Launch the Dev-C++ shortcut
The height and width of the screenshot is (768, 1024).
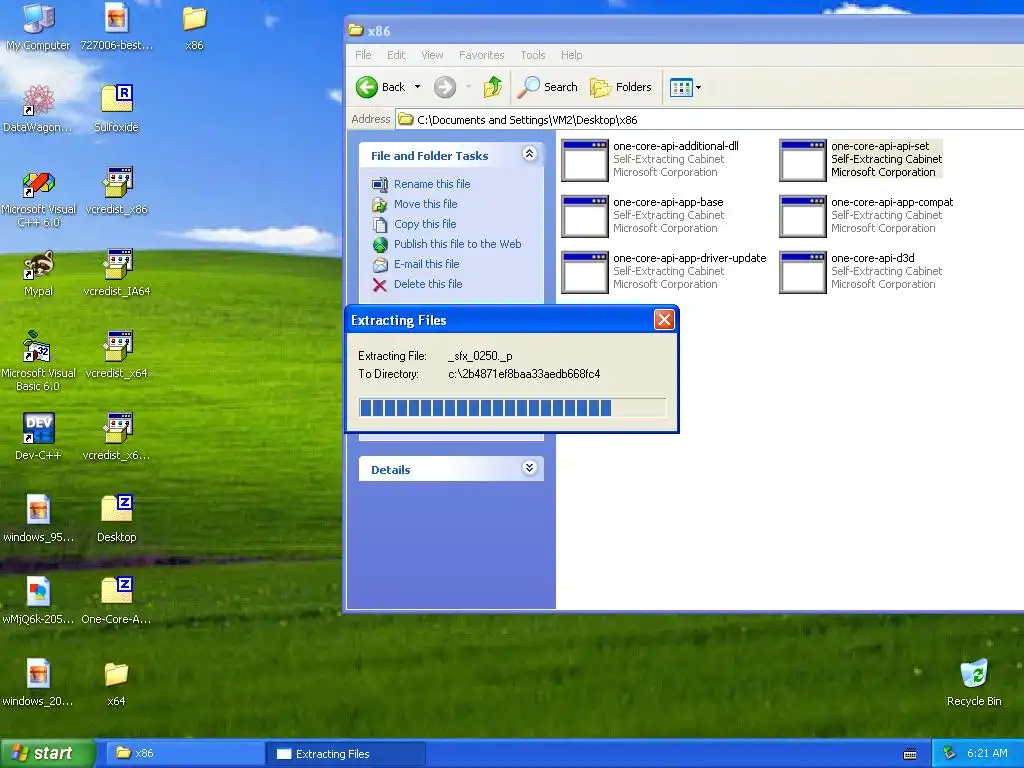pyautogui.click(x=38, y=436)
